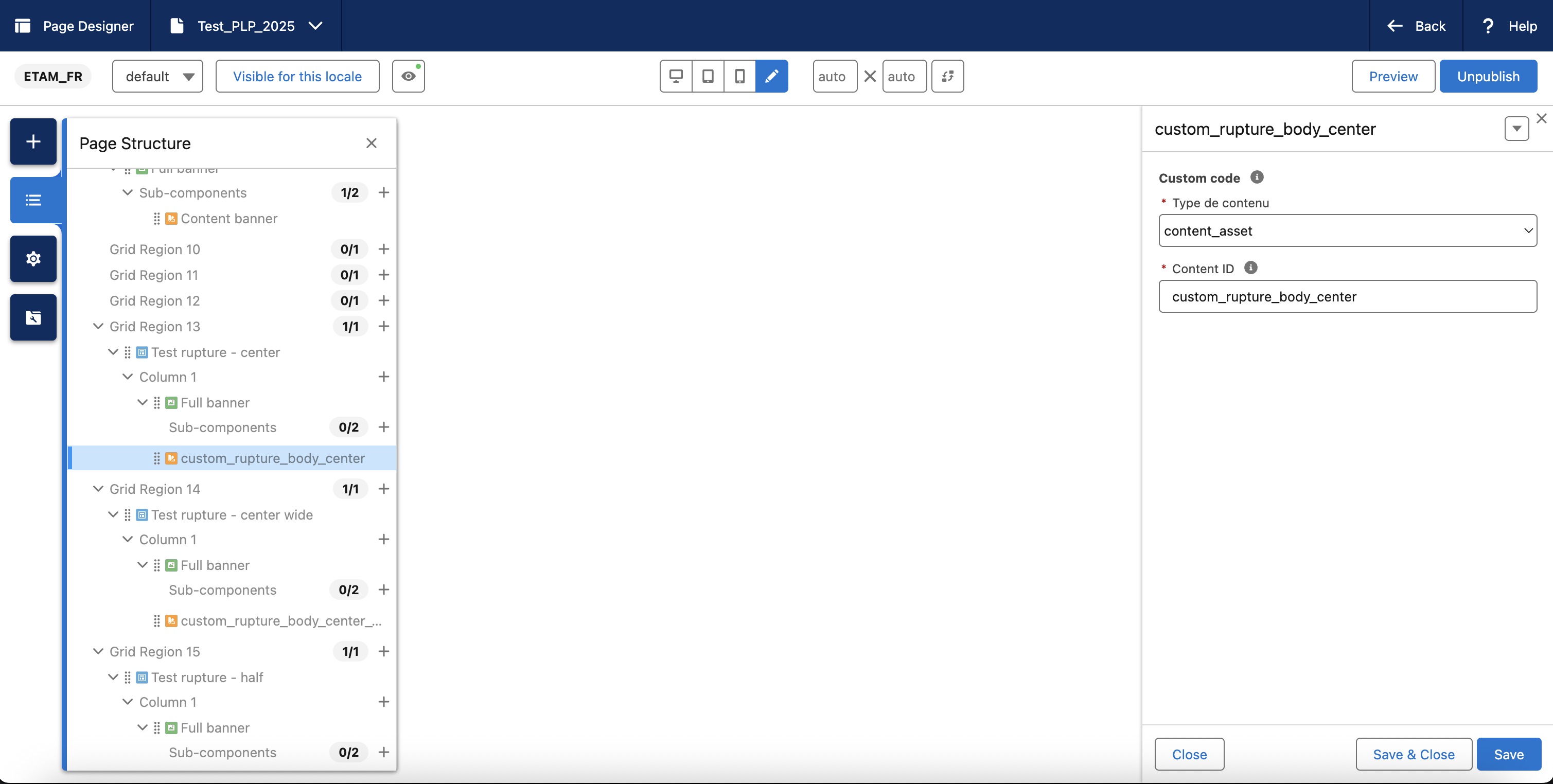This screenshot has width=1553, height=784.
Task: Click the add component plus sidebar button
Action: pos(33,141)
